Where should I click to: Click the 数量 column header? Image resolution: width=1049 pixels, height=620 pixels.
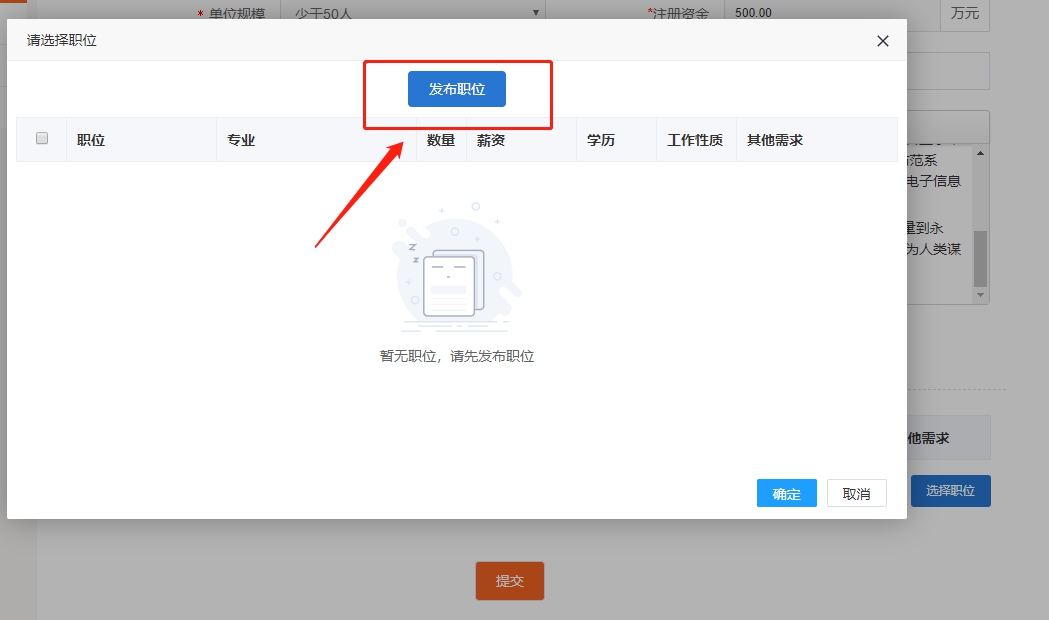point(441,140)
